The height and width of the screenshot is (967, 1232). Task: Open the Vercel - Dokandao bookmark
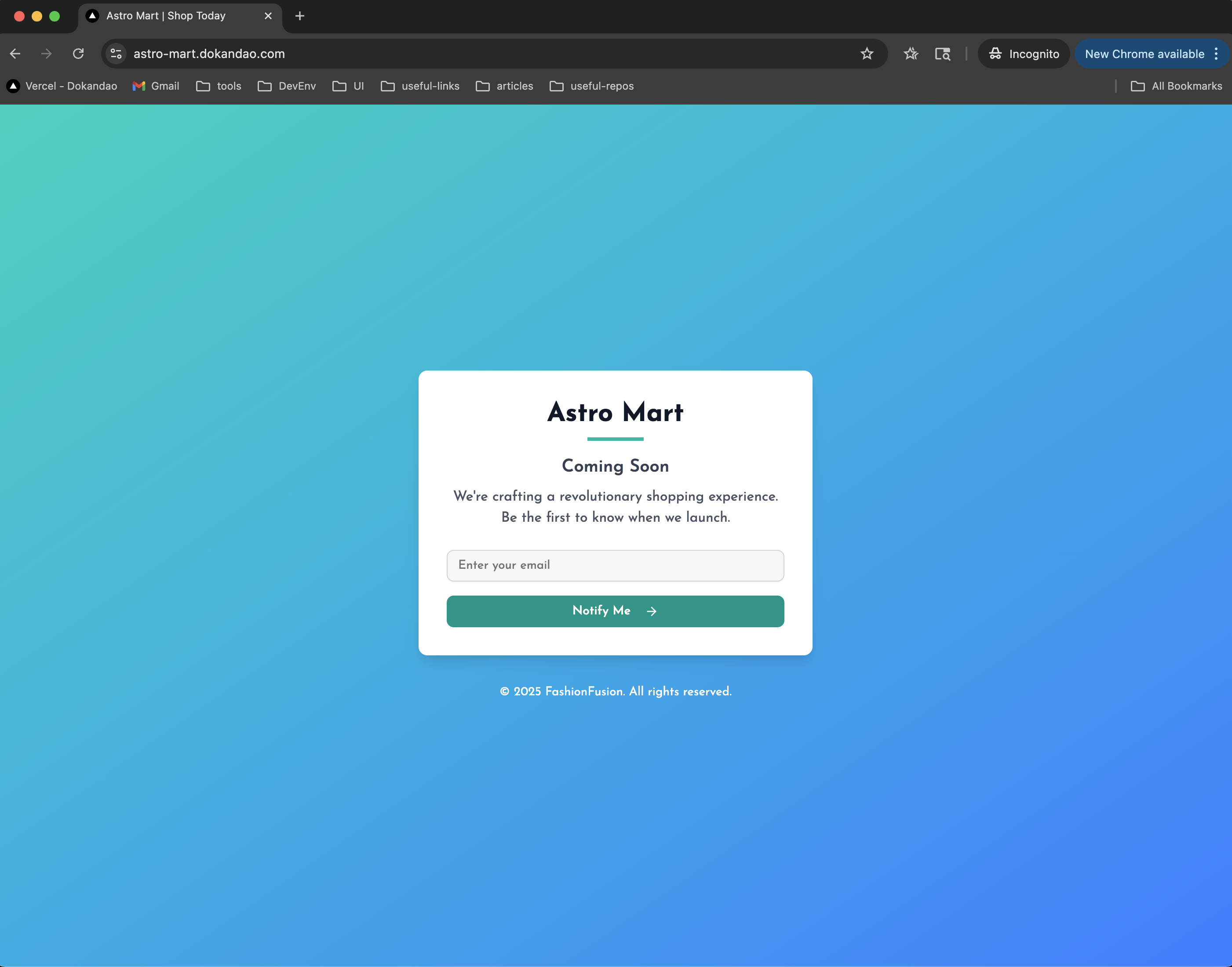coord(61,86)
